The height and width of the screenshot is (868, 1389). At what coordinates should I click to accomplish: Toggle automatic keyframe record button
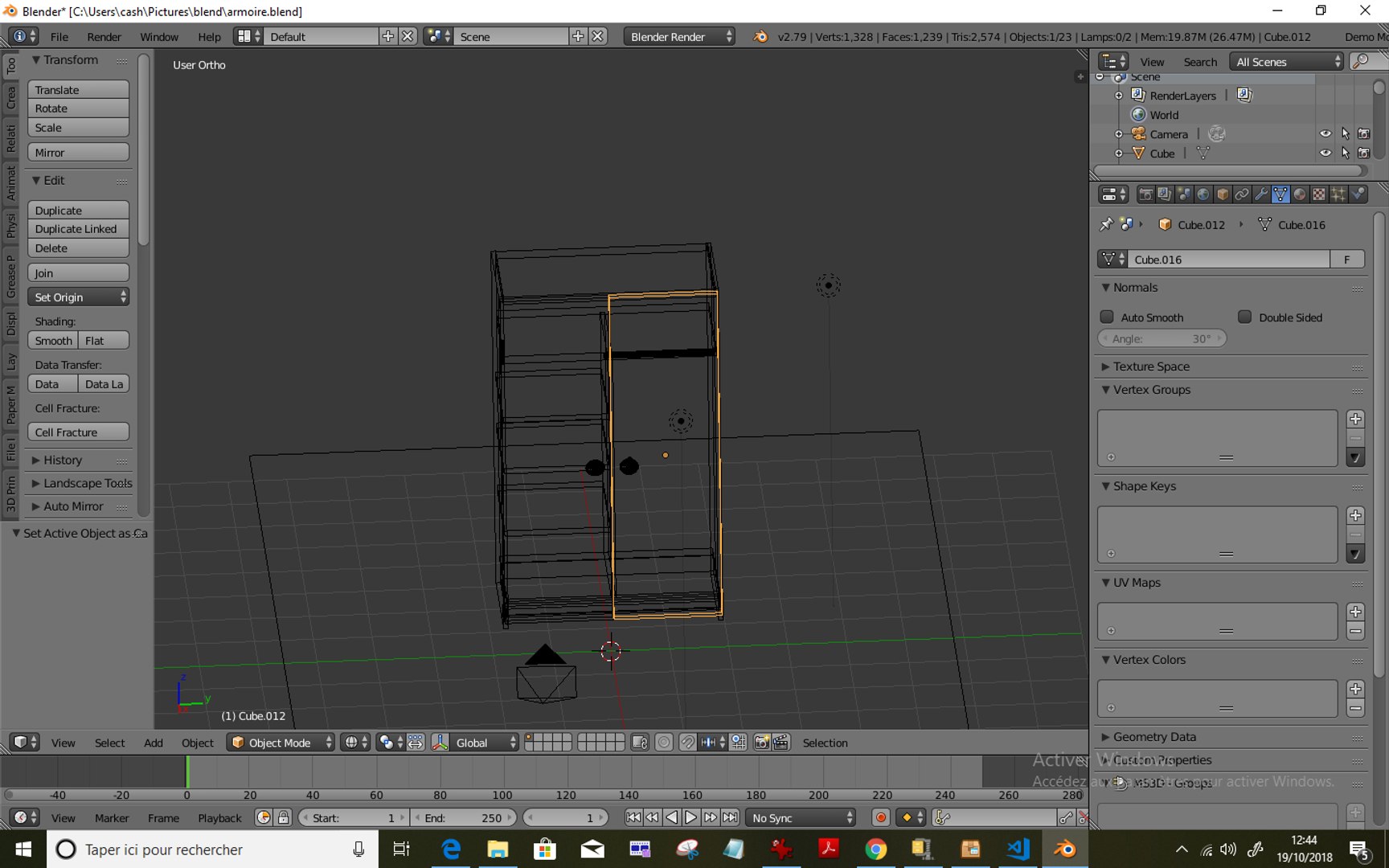tap(881, 817)
